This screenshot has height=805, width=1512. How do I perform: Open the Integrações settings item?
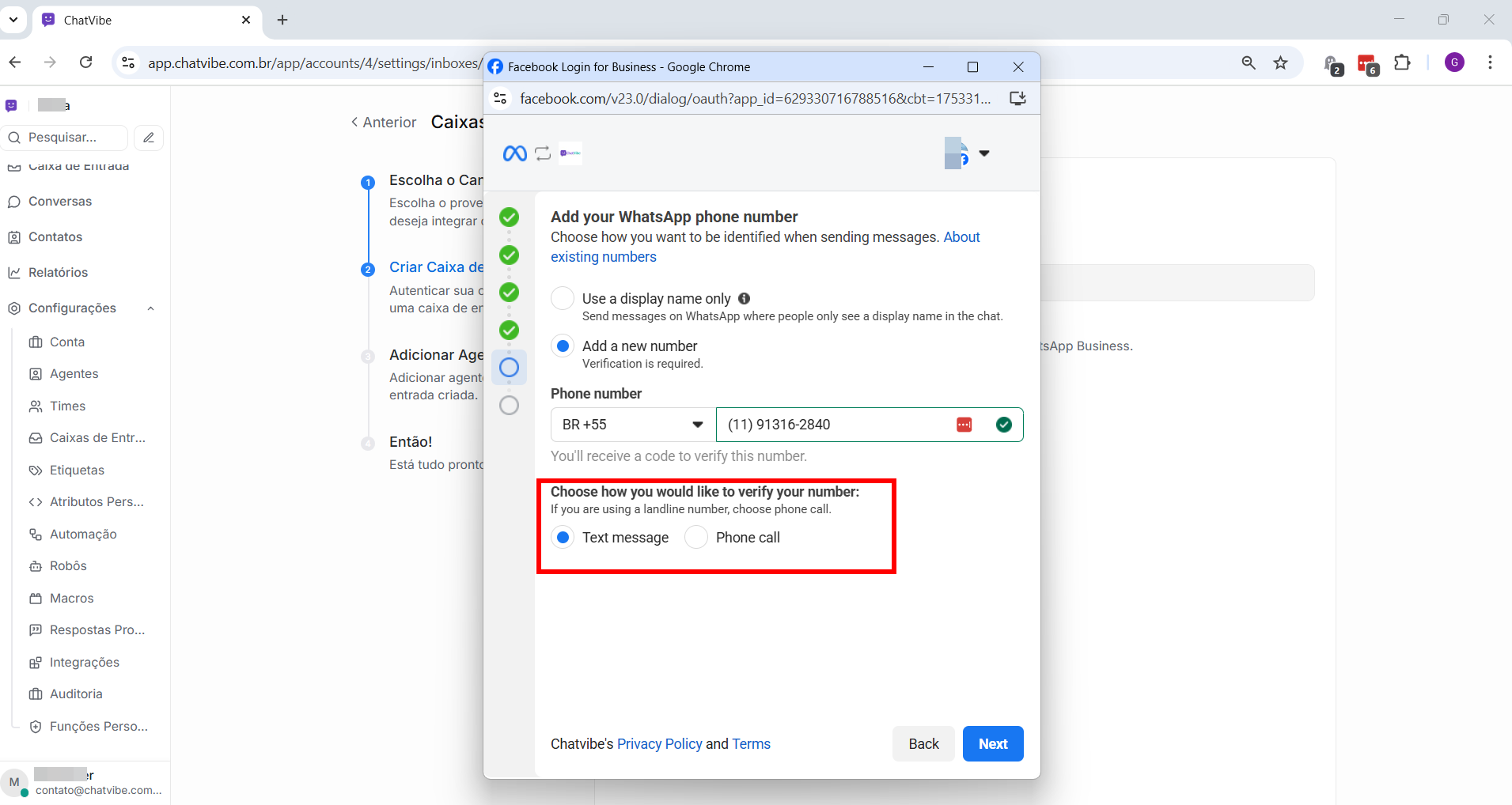coord(85,663)
